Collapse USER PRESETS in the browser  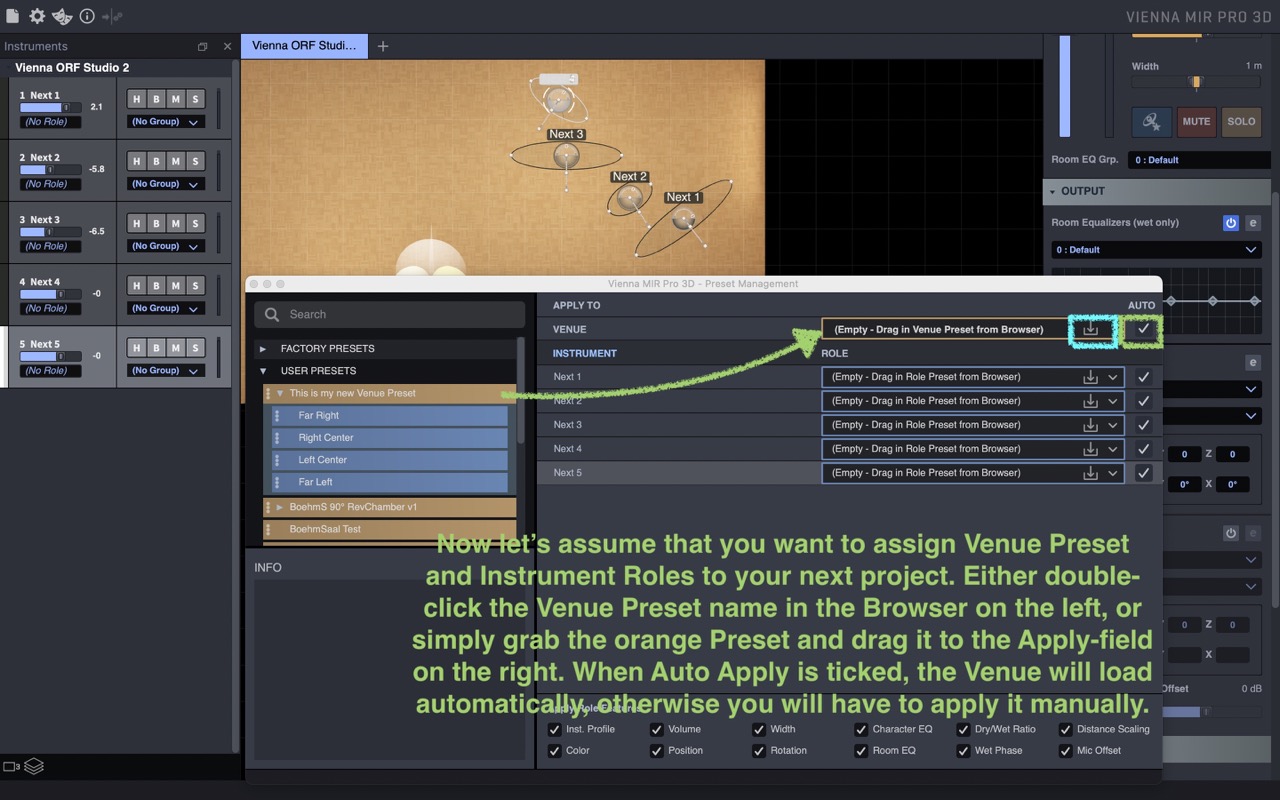[263, 371]
